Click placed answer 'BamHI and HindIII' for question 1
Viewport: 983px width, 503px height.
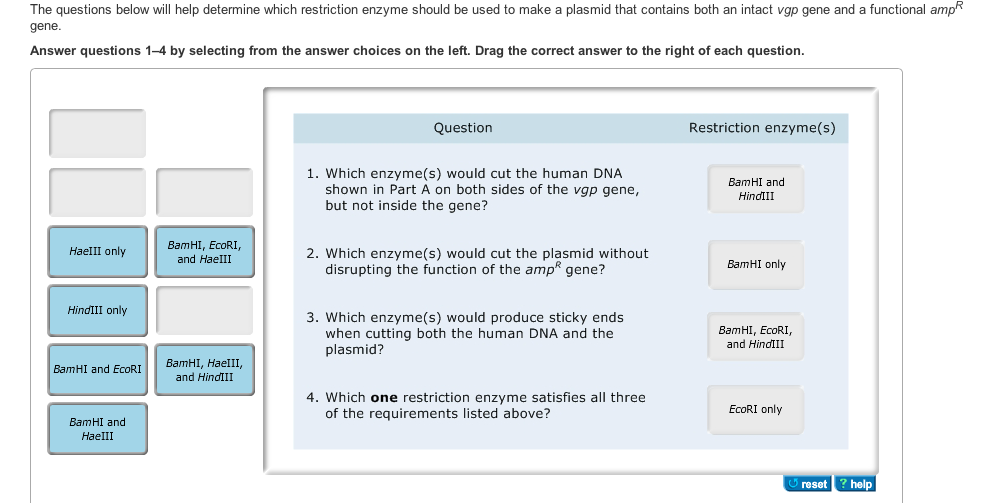pos(756,189)
